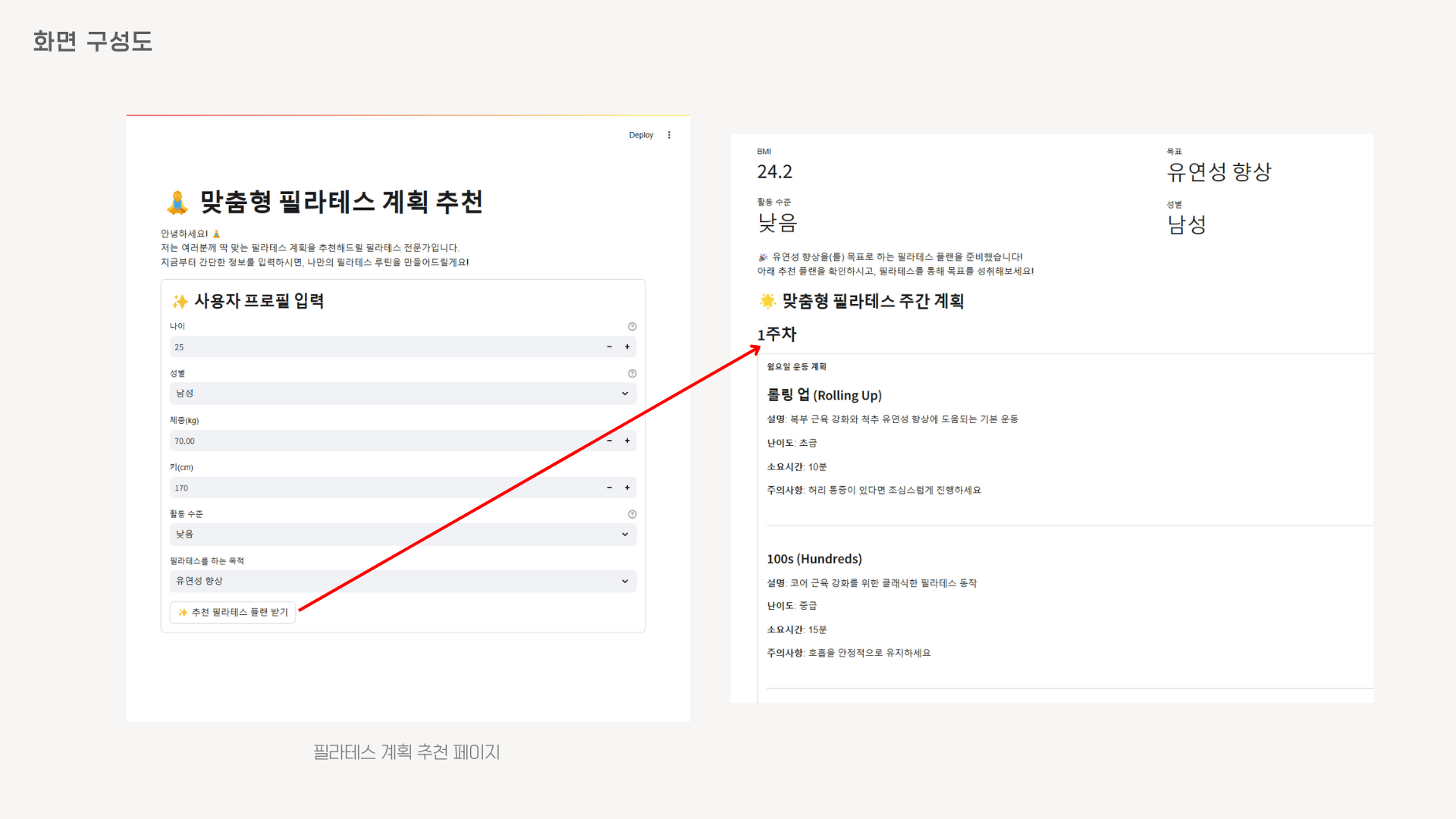
Task: Decrease age with the minus stepper
Action: (x=609, y=347)
